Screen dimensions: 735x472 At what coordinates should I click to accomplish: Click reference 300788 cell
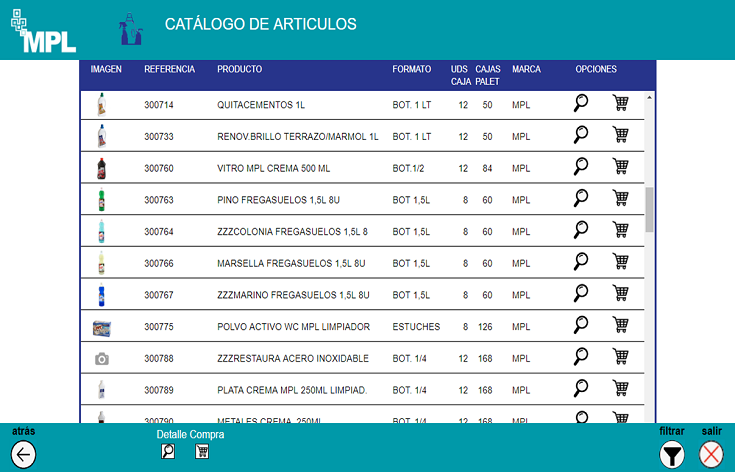(159, 359)
